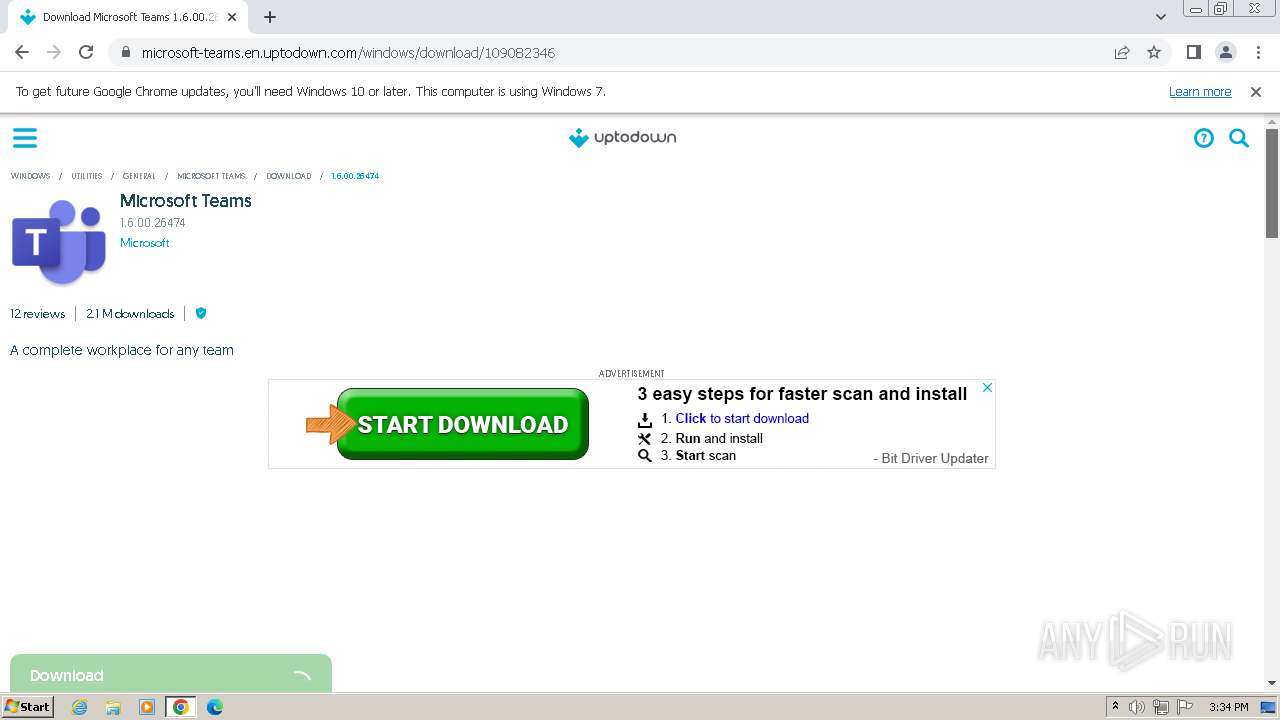Open Windows Explorer folder from taskbar
This screenshot has width=1280, height=720.
(113, 707)
